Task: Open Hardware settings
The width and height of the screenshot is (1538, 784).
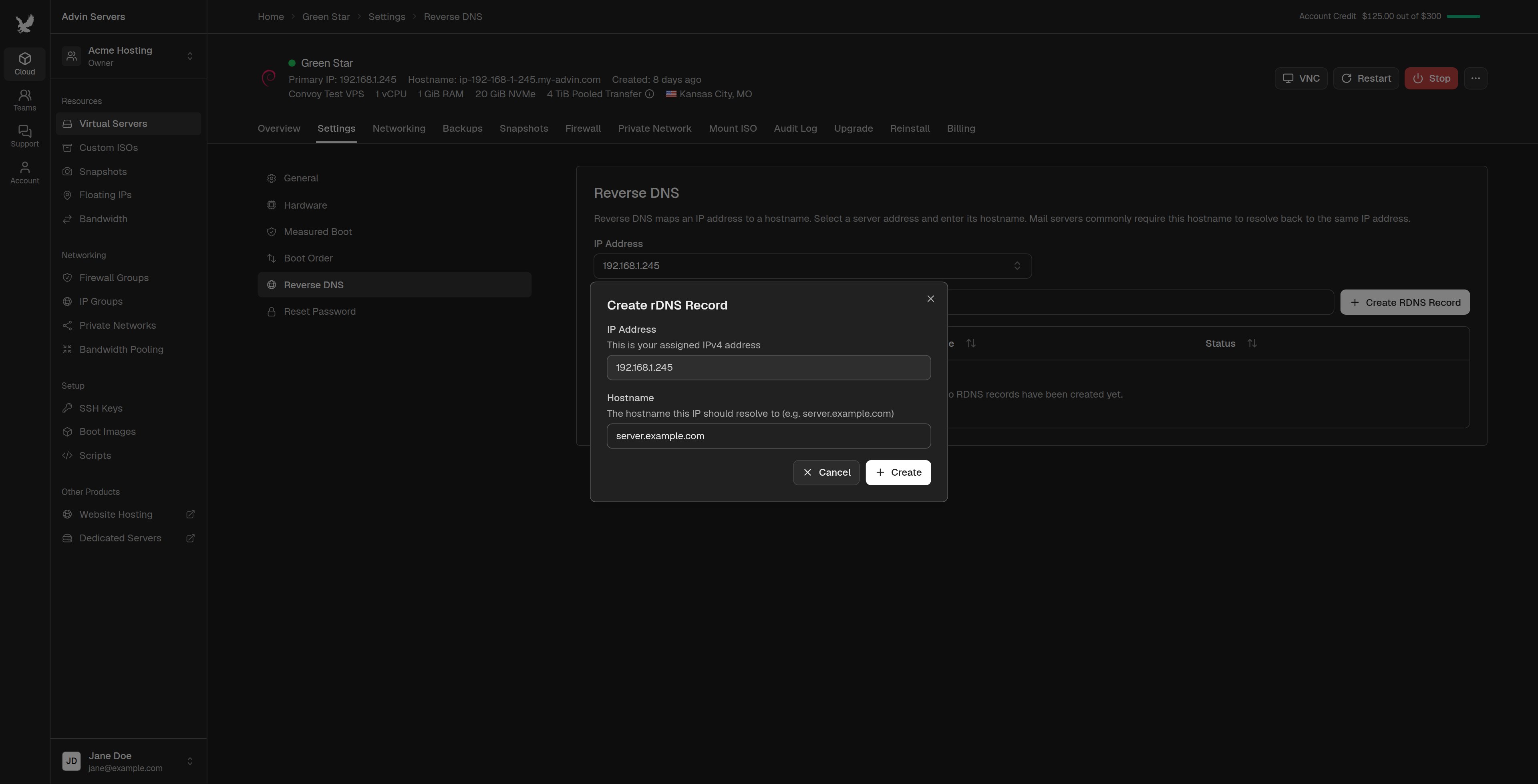Action: click(x=395, y=205)
